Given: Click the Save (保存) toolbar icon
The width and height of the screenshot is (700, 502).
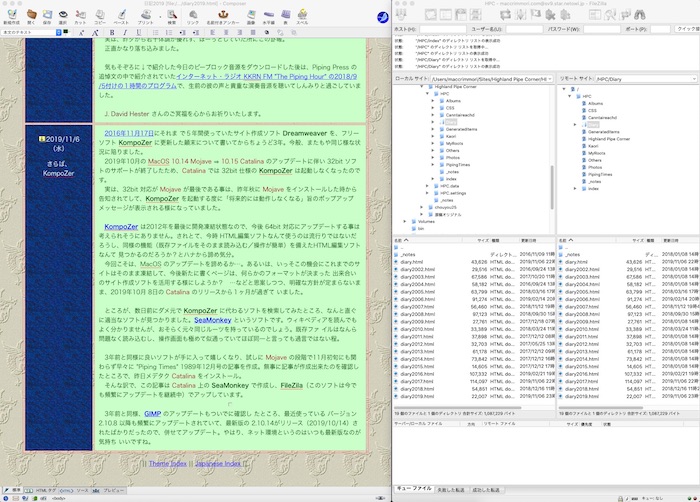Looking at the screenshot, I should point(48,16).
